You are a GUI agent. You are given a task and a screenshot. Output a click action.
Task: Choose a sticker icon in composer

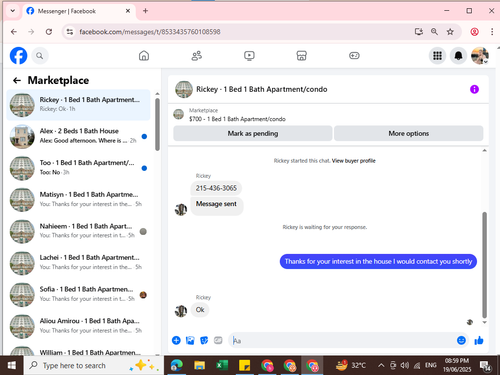pyautogui.click(x=204, y=340)
